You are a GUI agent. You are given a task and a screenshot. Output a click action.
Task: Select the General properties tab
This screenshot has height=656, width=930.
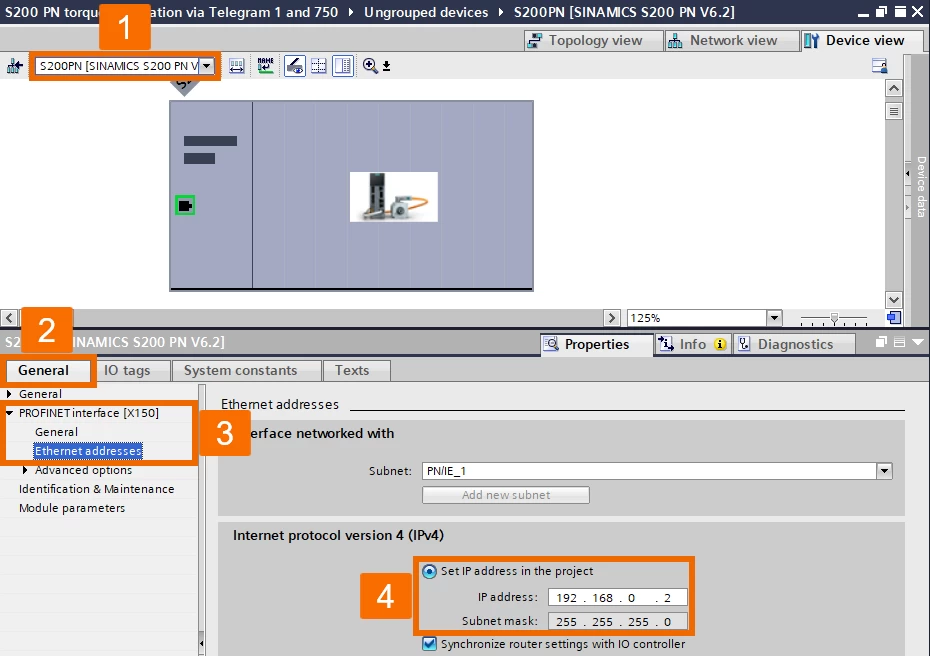[48, 371]
